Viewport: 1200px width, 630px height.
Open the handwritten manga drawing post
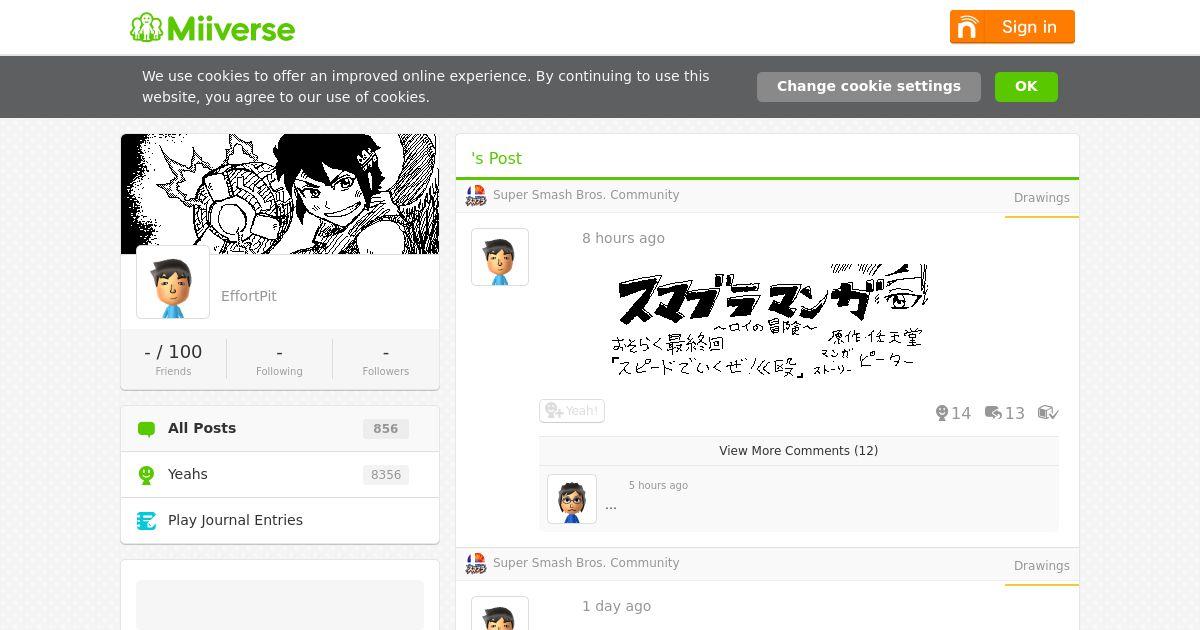click(x=768, y=321)
